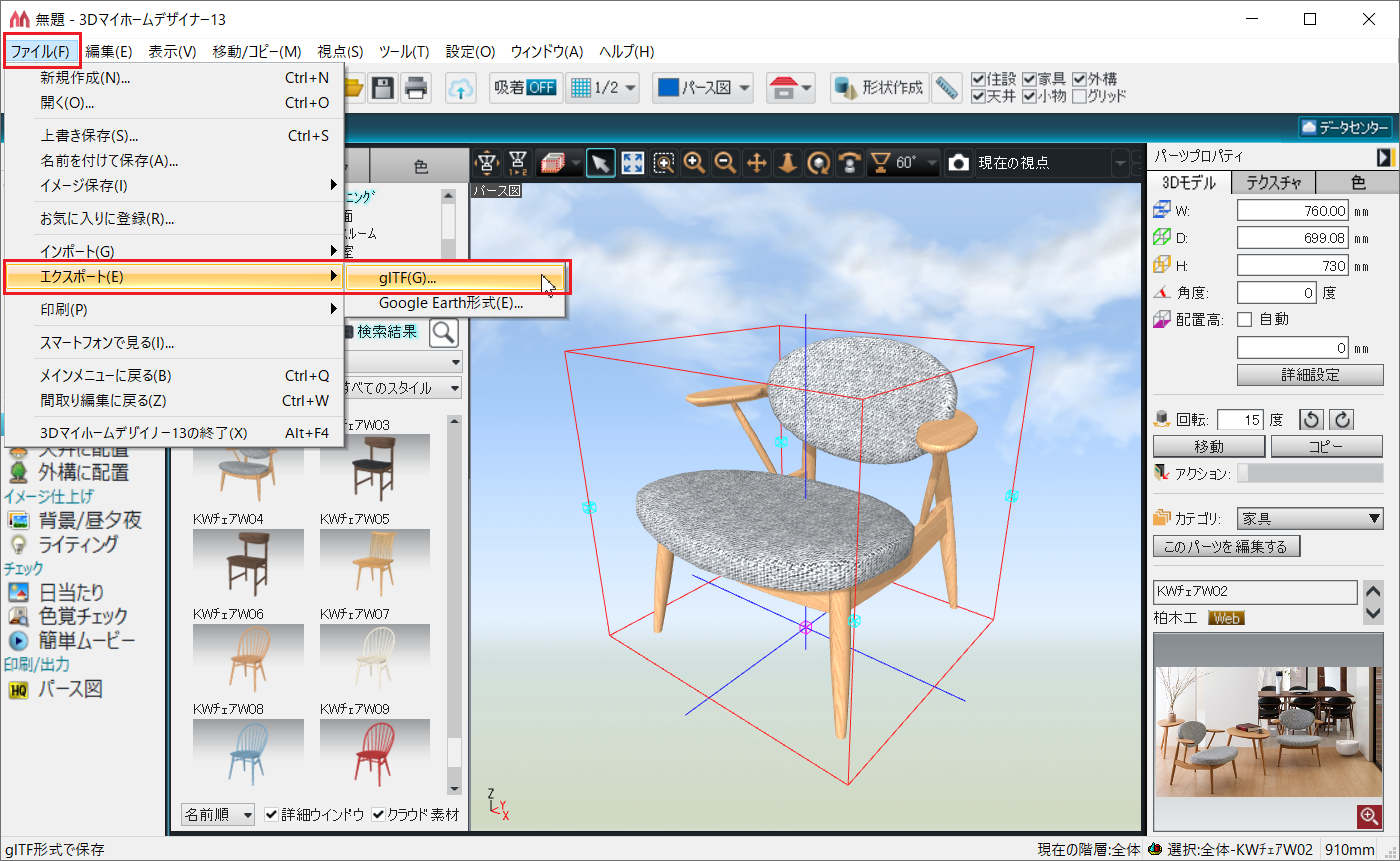Select the arrow pointer selection tool
Viewport: 1400px width, 861px height.
(600, 163)
